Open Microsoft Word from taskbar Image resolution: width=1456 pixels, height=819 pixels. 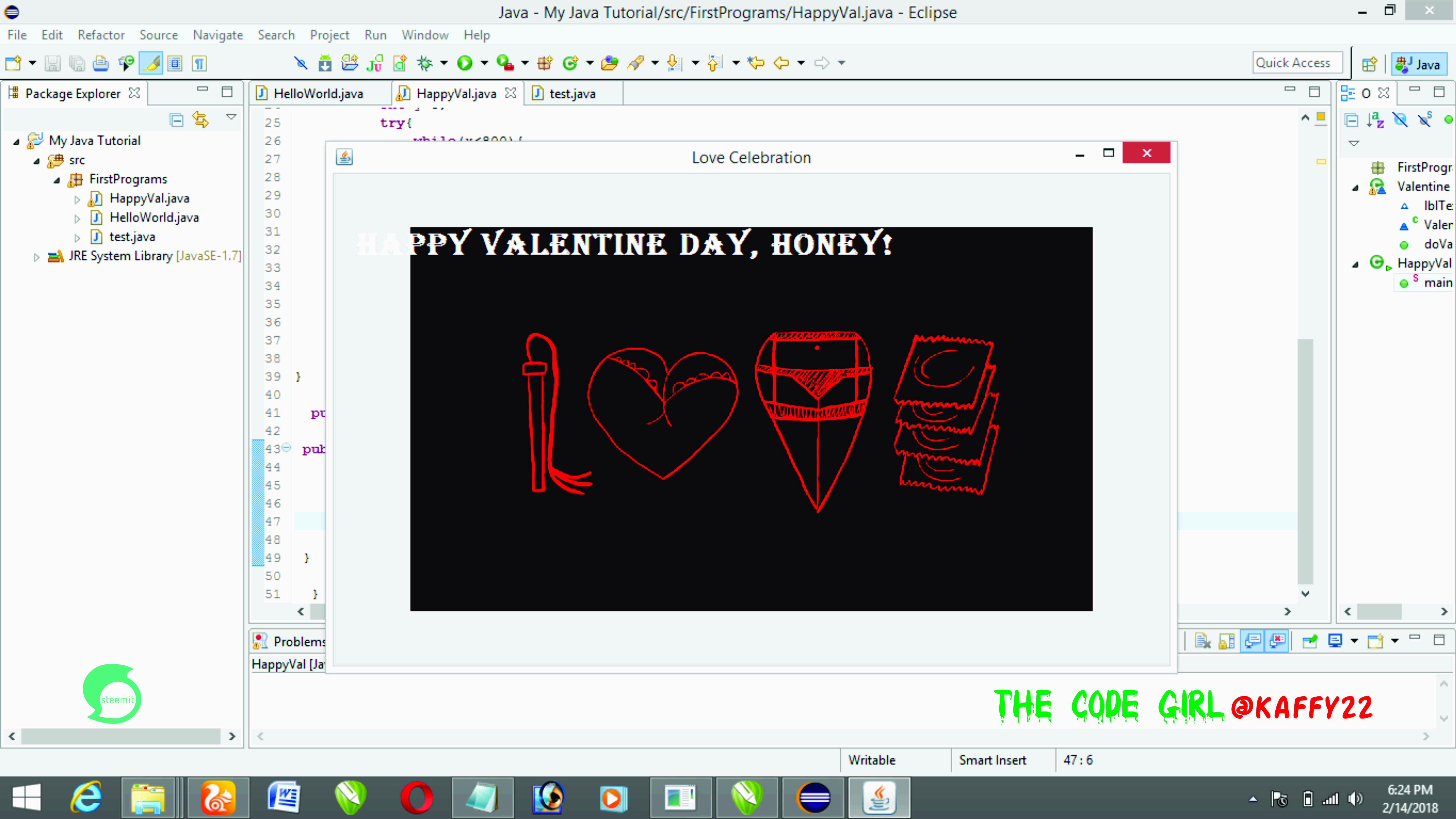pyautogui.click(x=283, y=798)
